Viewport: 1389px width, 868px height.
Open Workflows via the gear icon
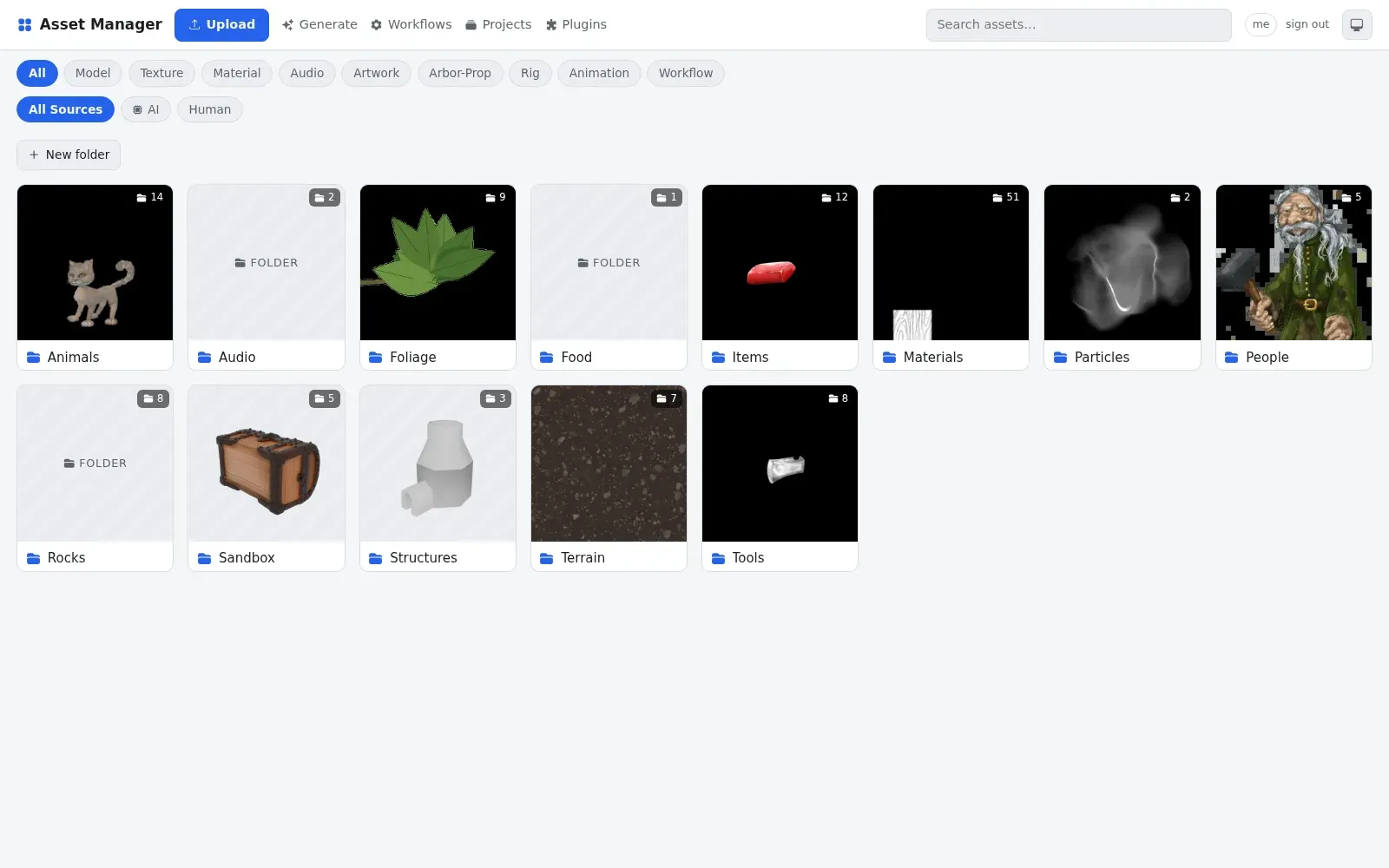411,25
